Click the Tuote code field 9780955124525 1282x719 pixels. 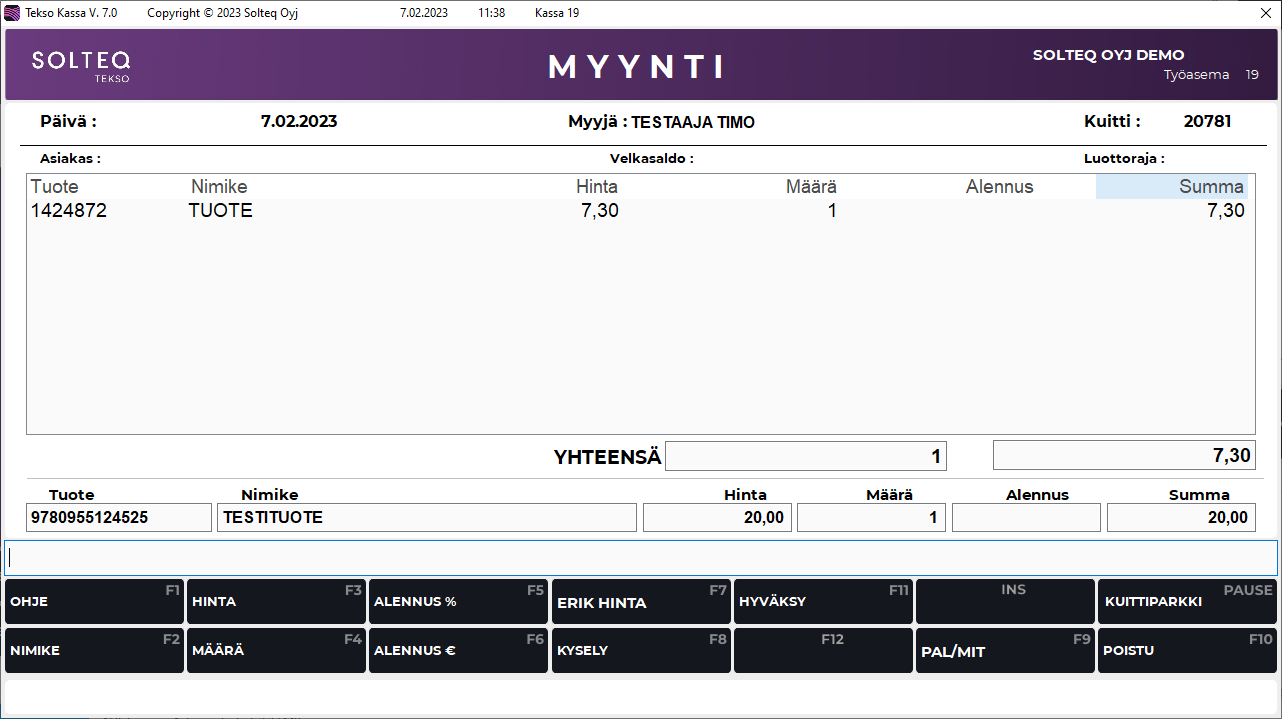[119, 518]
